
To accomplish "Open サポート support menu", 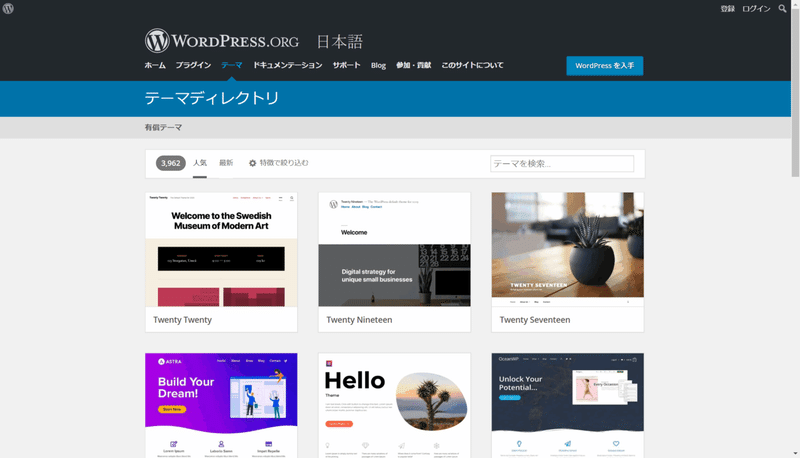I will [346, 65].
